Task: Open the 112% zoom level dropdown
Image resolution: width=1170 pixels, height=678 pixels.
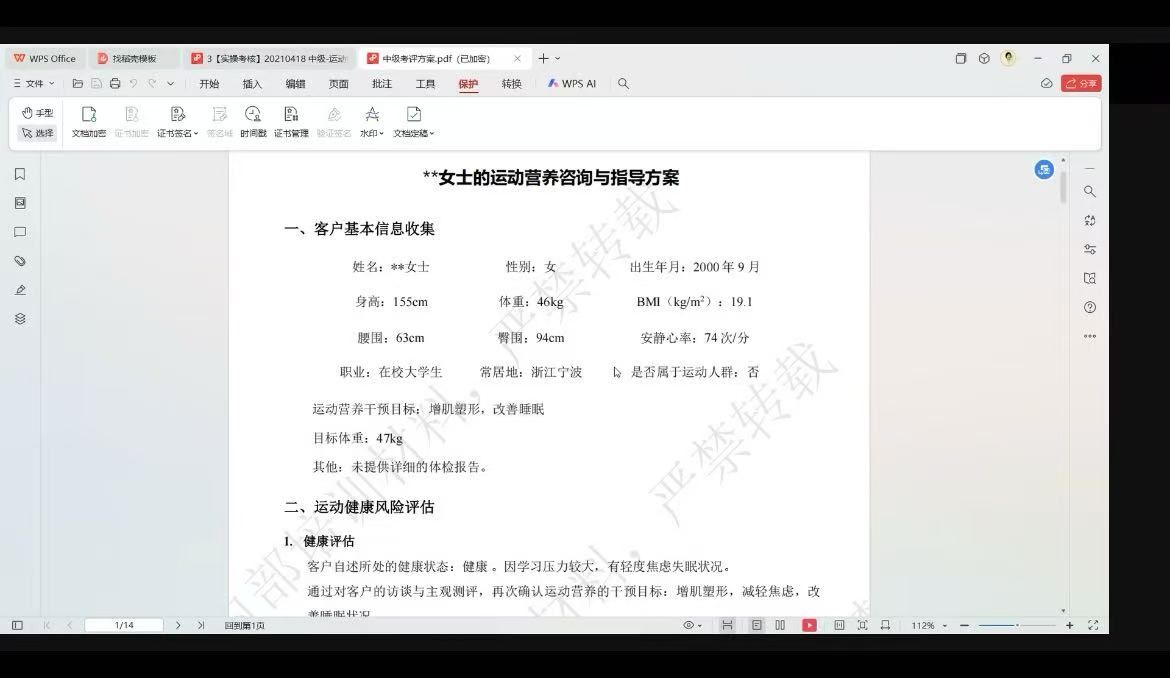Action: pyautogui.click(x=927, y=625)
